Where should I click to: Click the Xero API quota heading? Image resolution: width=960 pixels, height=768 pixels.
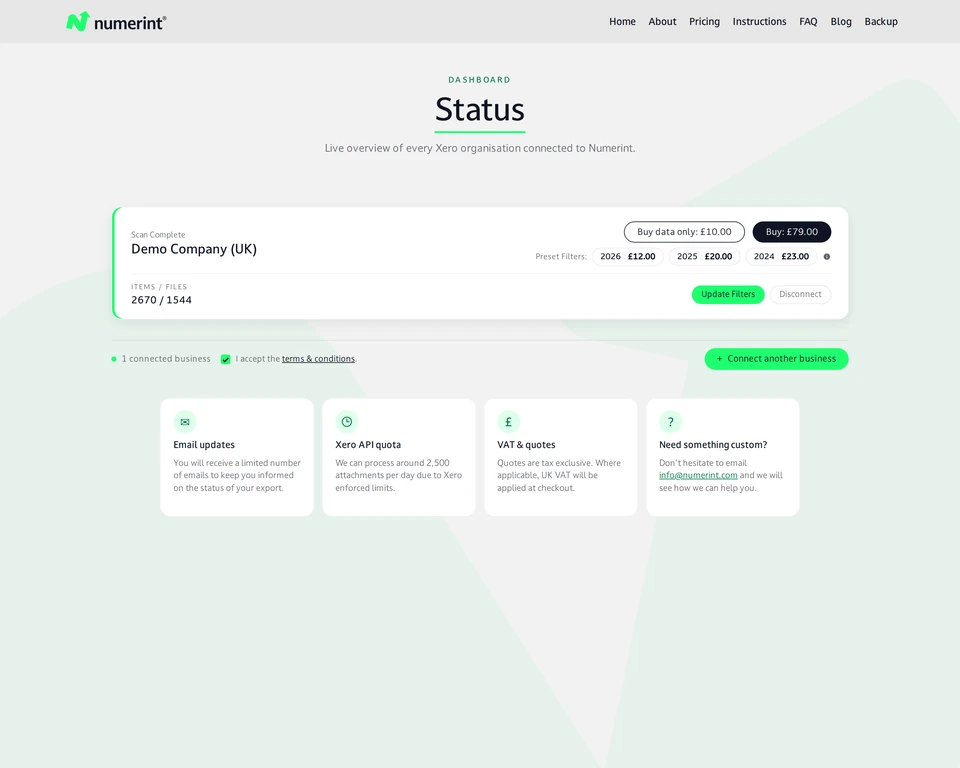(368, 445)
